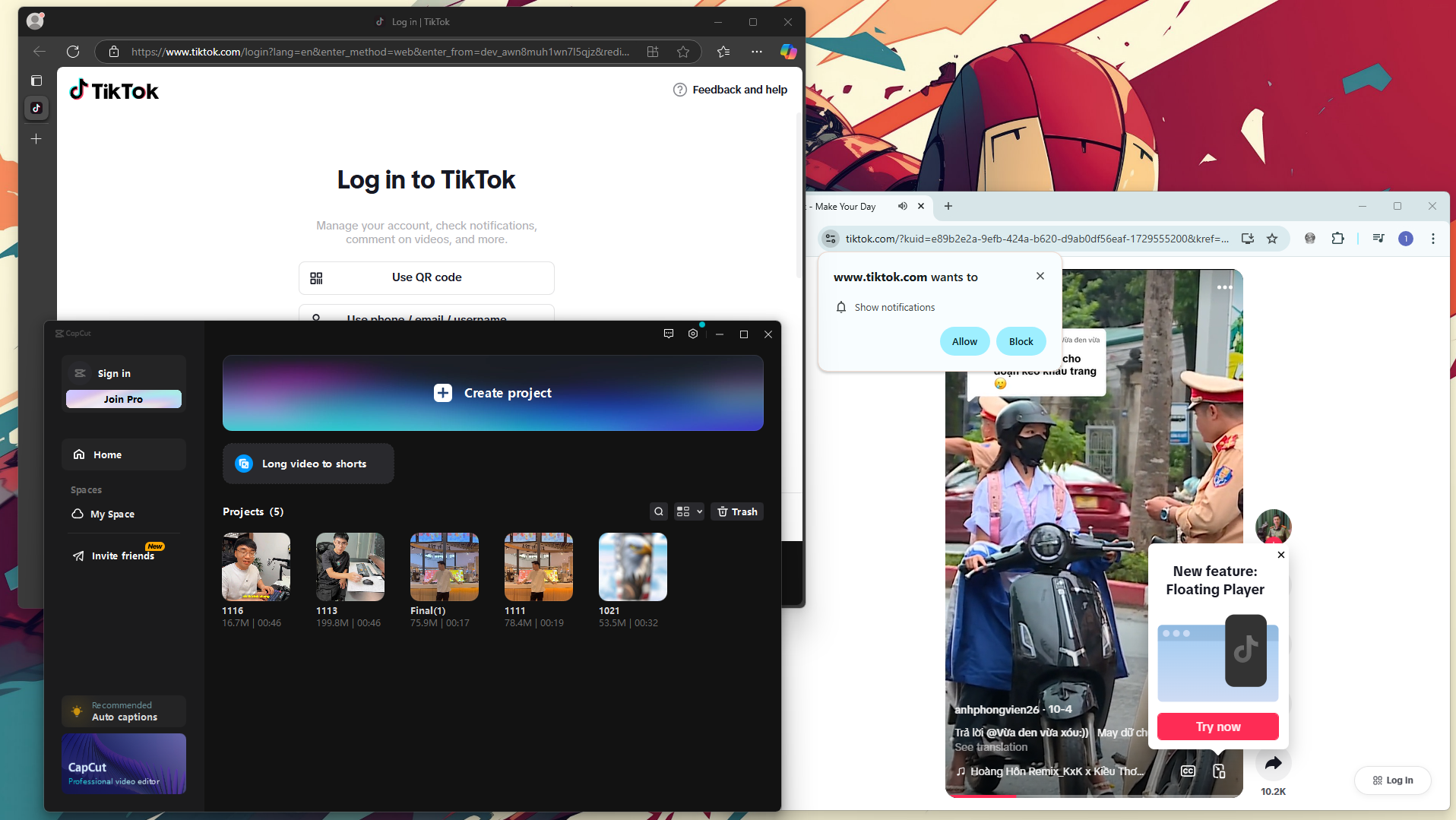This screenshot has height=820, width=1456.
Task: Open CapCut settings gear icon
Action: tap(692, 334)
